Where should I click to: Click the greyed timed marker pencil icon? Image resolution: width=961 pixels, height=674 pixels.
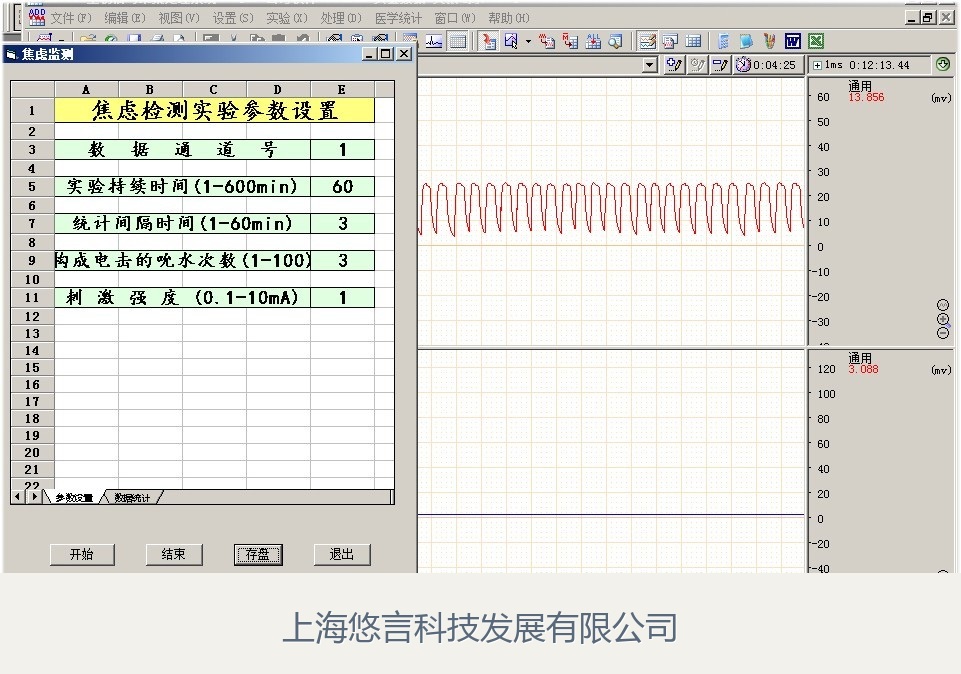697,64
